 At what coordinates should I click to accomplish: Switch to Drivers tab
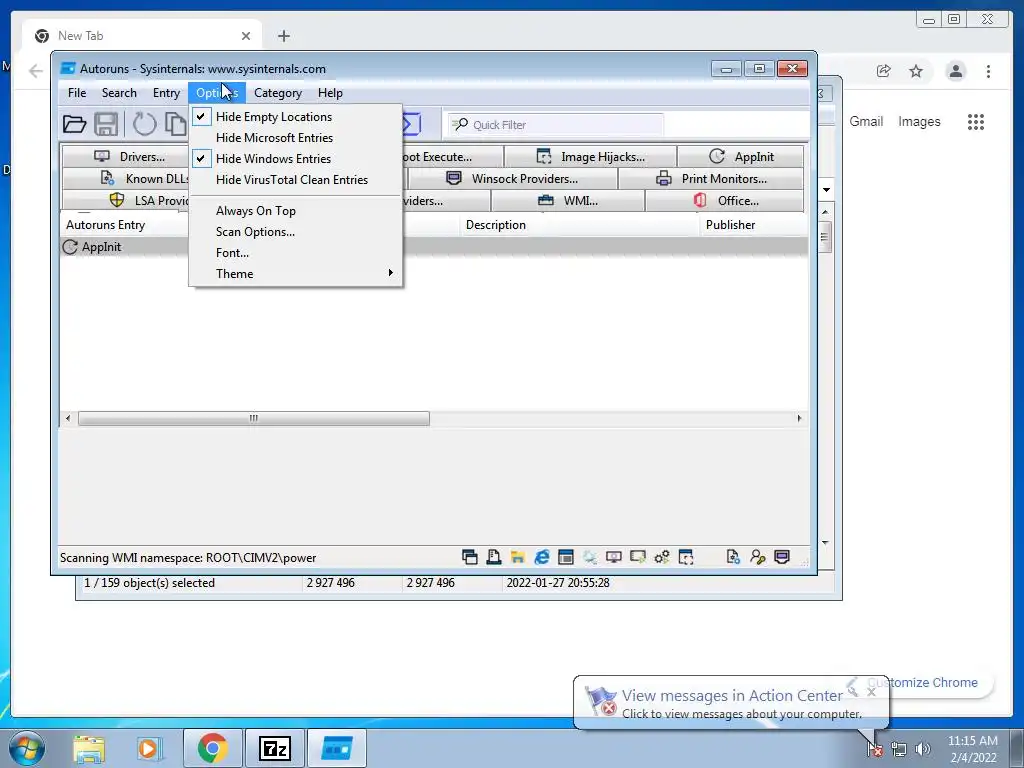click(x=128, y=157)
